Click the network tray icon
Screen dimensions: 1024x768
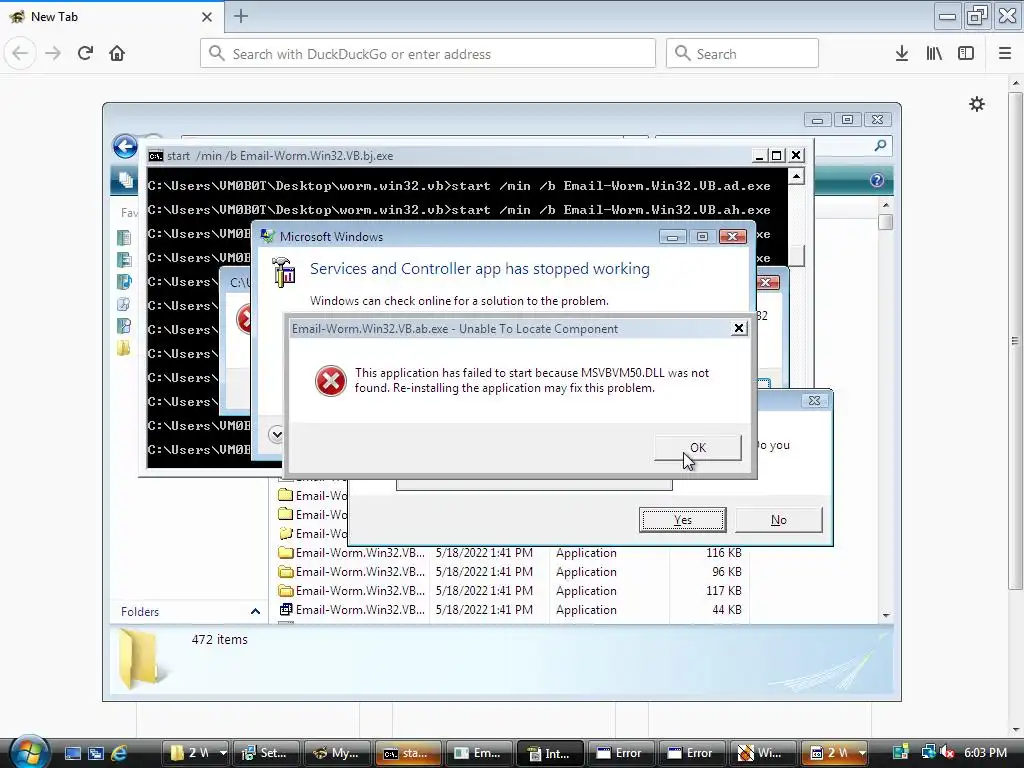point(929,753)
